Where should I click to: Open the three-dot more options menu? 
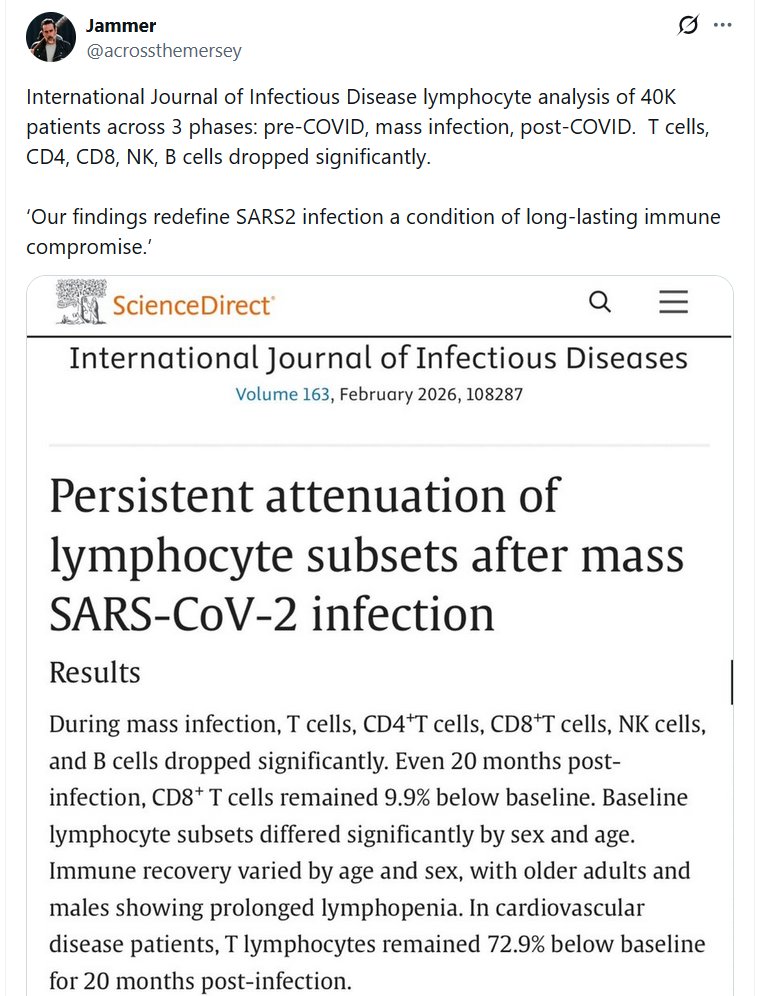coord(723,26)
